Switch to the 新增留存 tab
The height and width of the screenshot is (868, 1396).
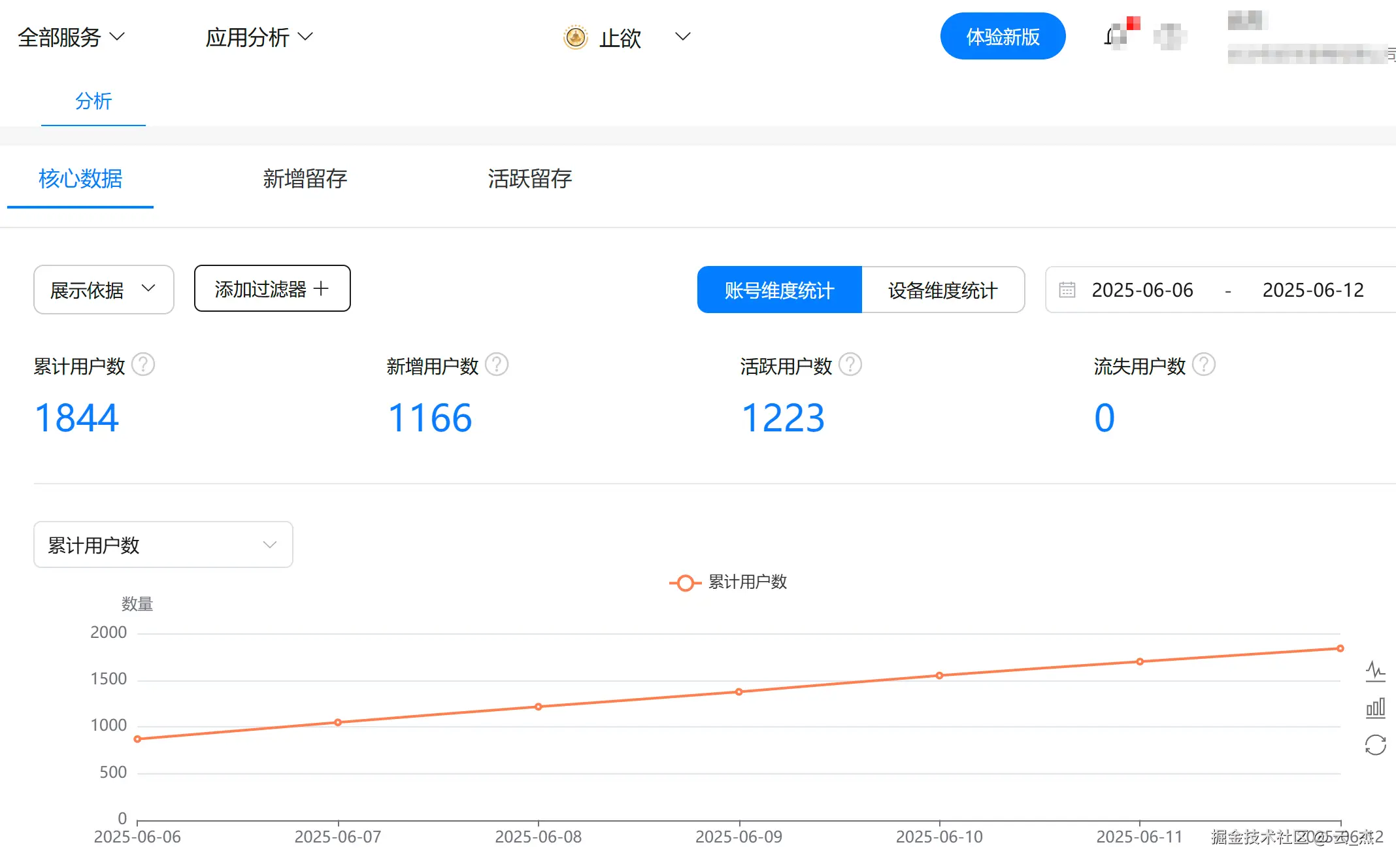pos(305,178)
